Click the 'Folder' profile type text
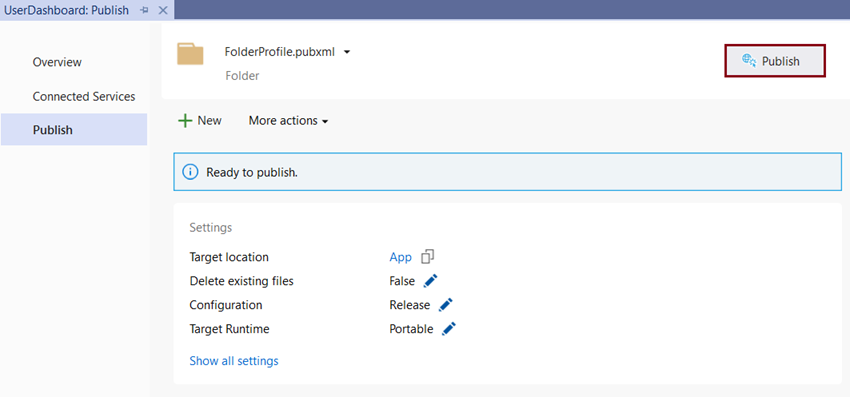The height and width of the screenshot is (397, 850). pos(242,76)
